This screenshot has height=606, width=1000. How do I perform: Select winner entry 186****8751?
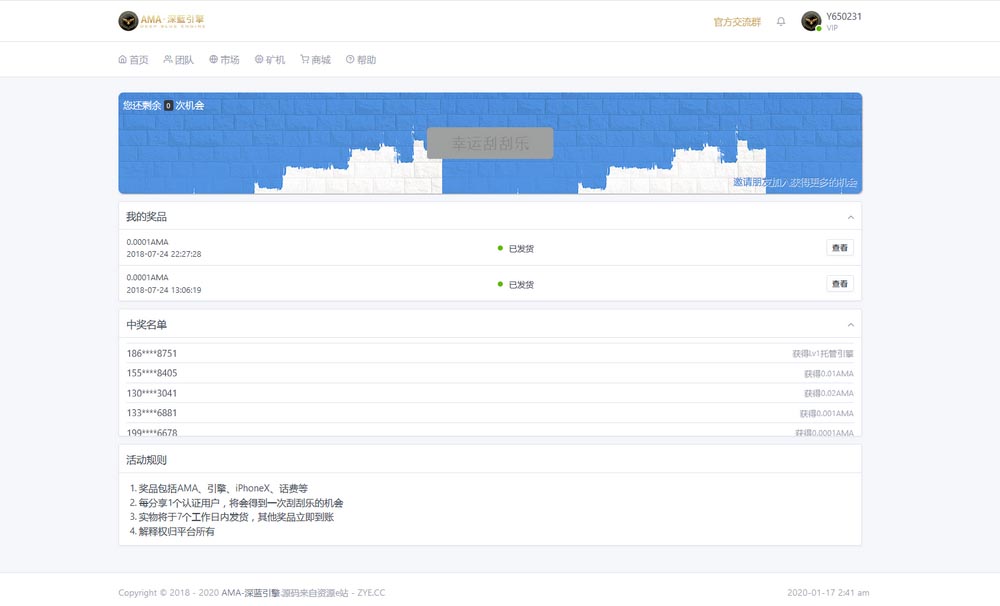pos(152,354)
